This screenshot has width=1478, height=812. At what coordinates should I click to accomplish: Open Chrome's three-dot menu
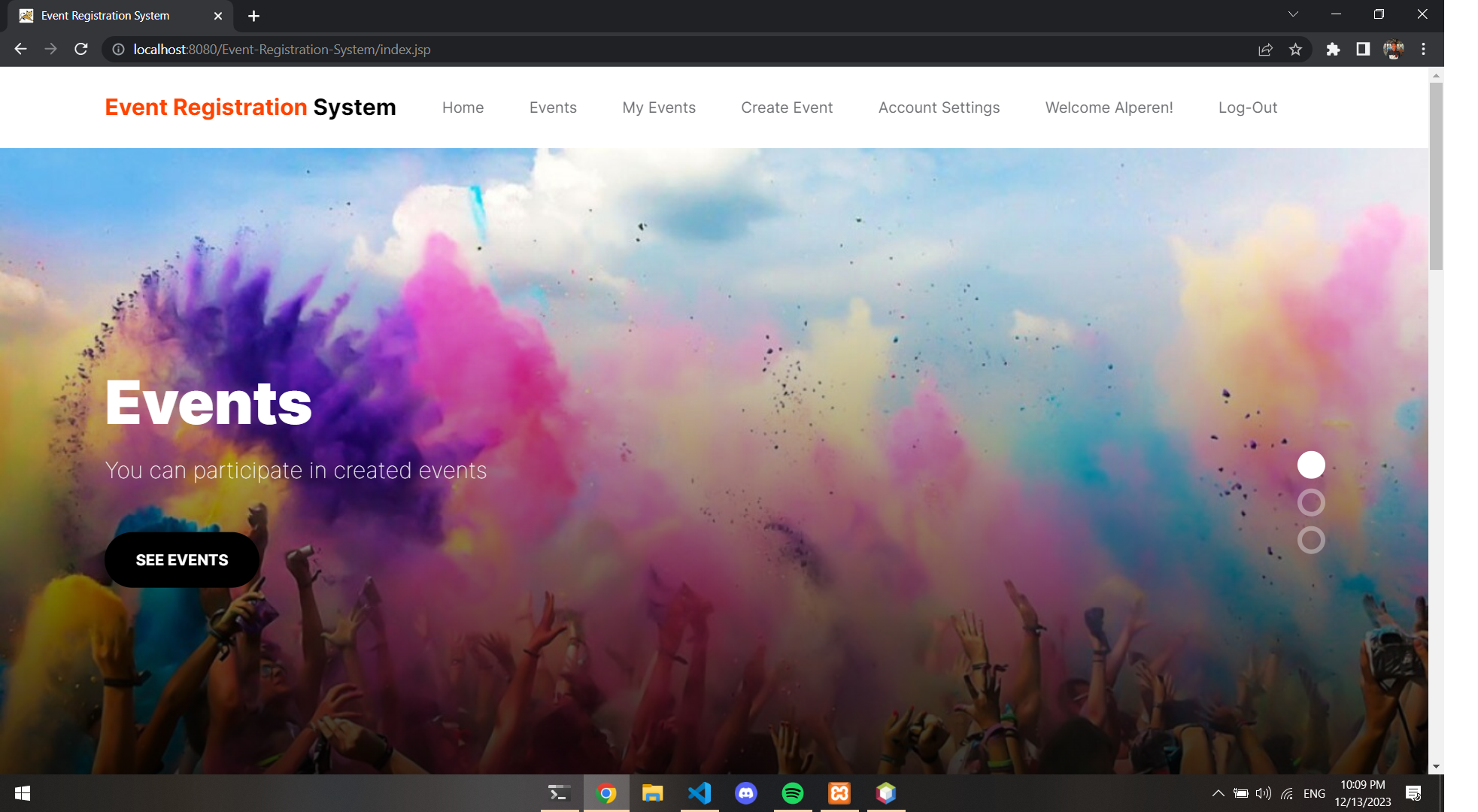tap(1423, 49)
